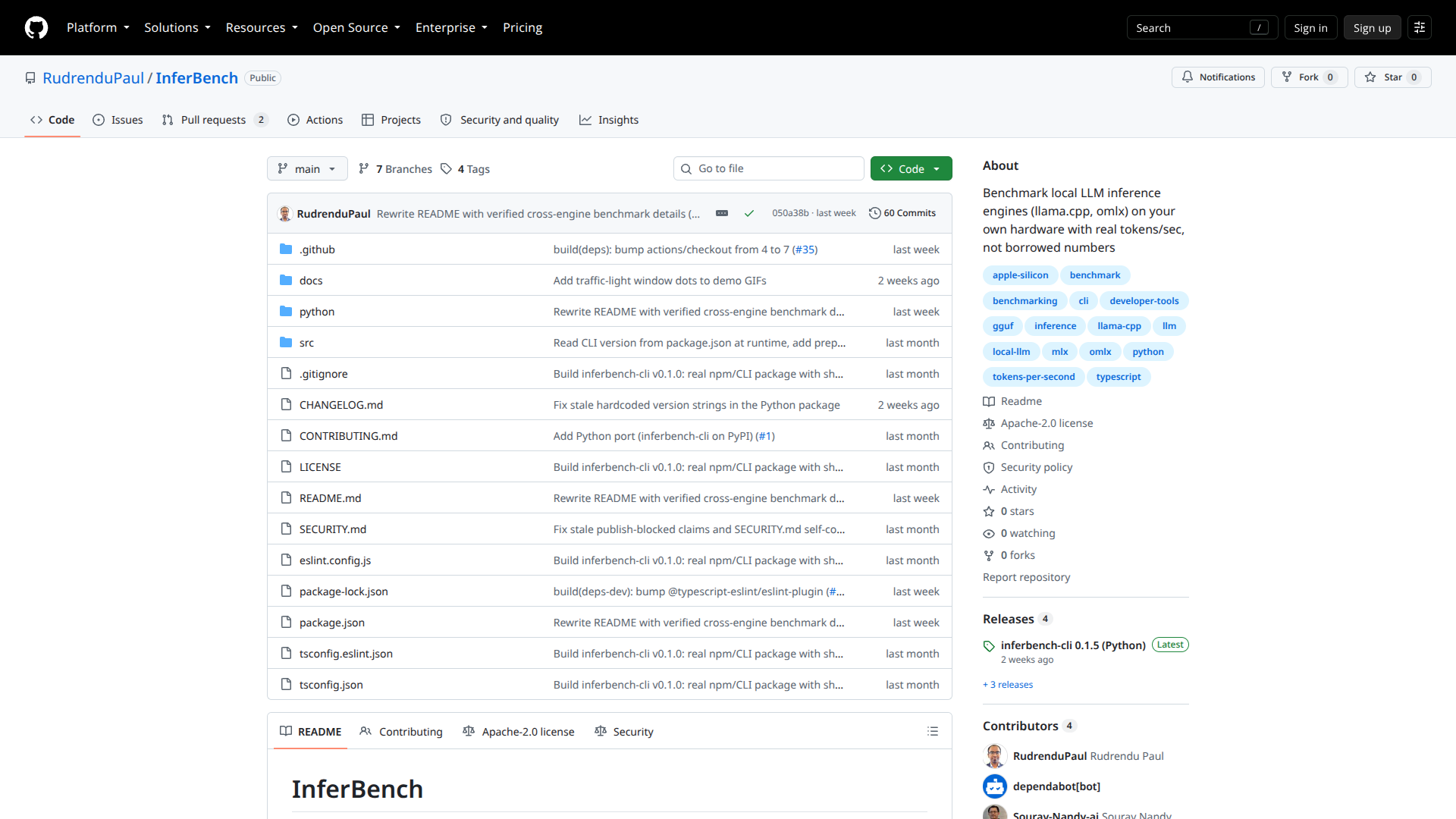Switch to the Issues tab
Viewport: 1456px width, 819px height.
[x=118, y=120]
